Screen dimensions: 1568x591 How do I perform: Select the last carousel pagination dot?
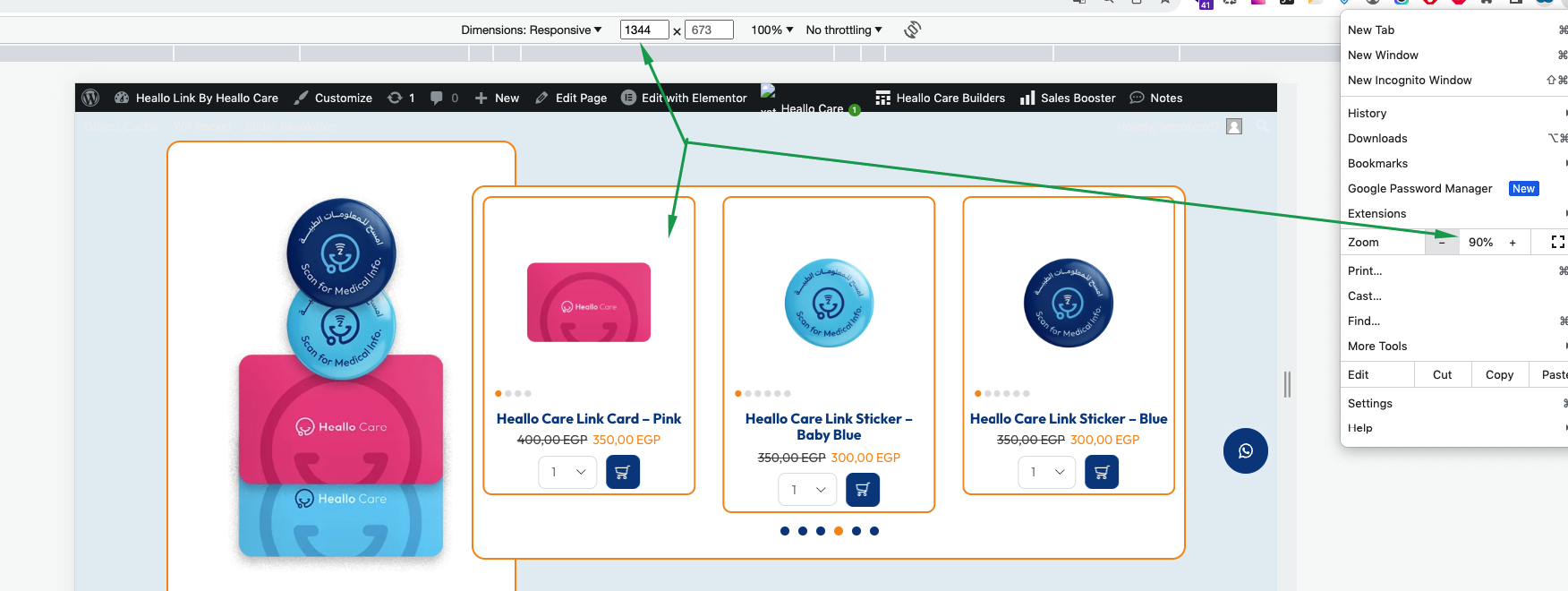coord(874,531)
